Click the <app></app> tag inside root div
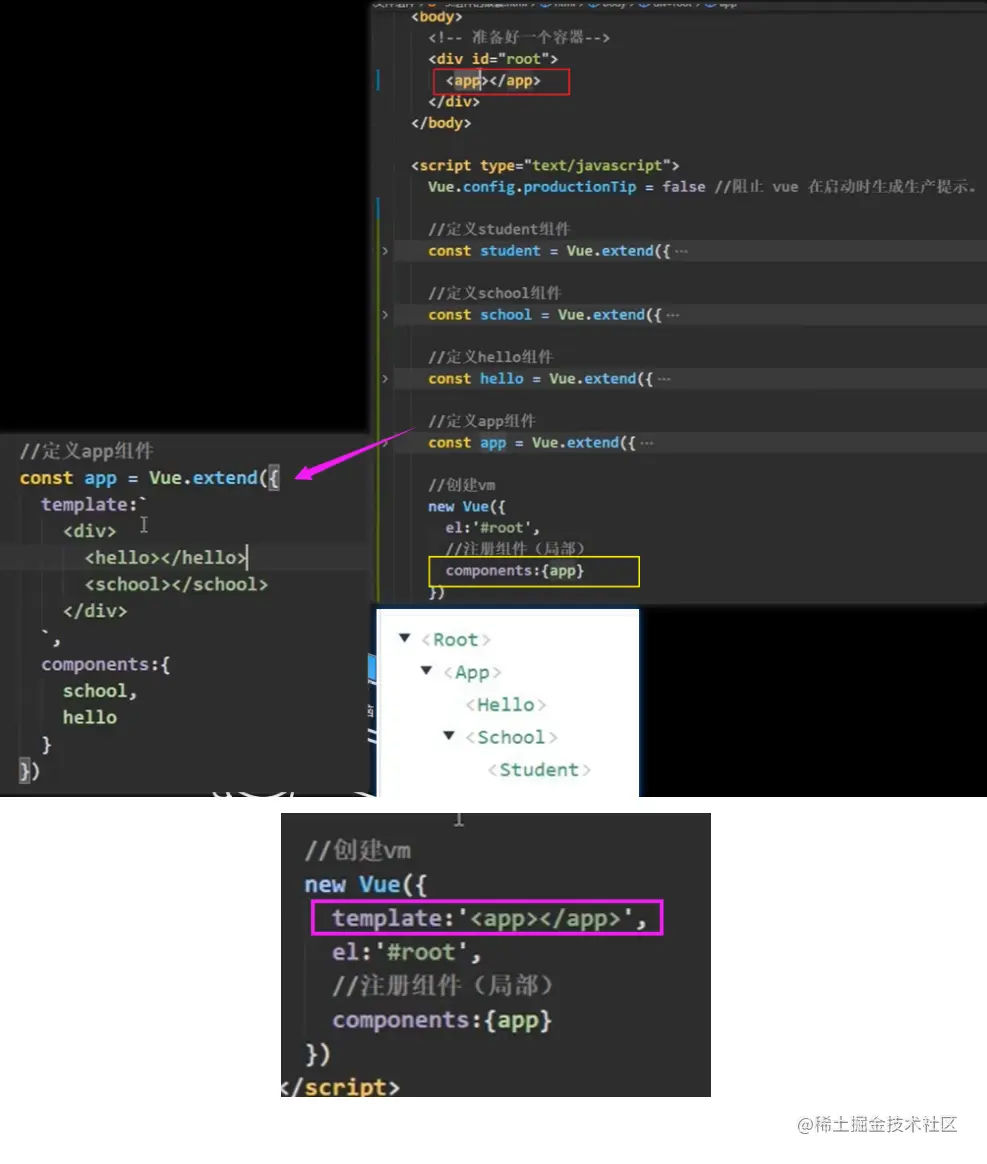 pyautogui.click(x=493, y=80)
